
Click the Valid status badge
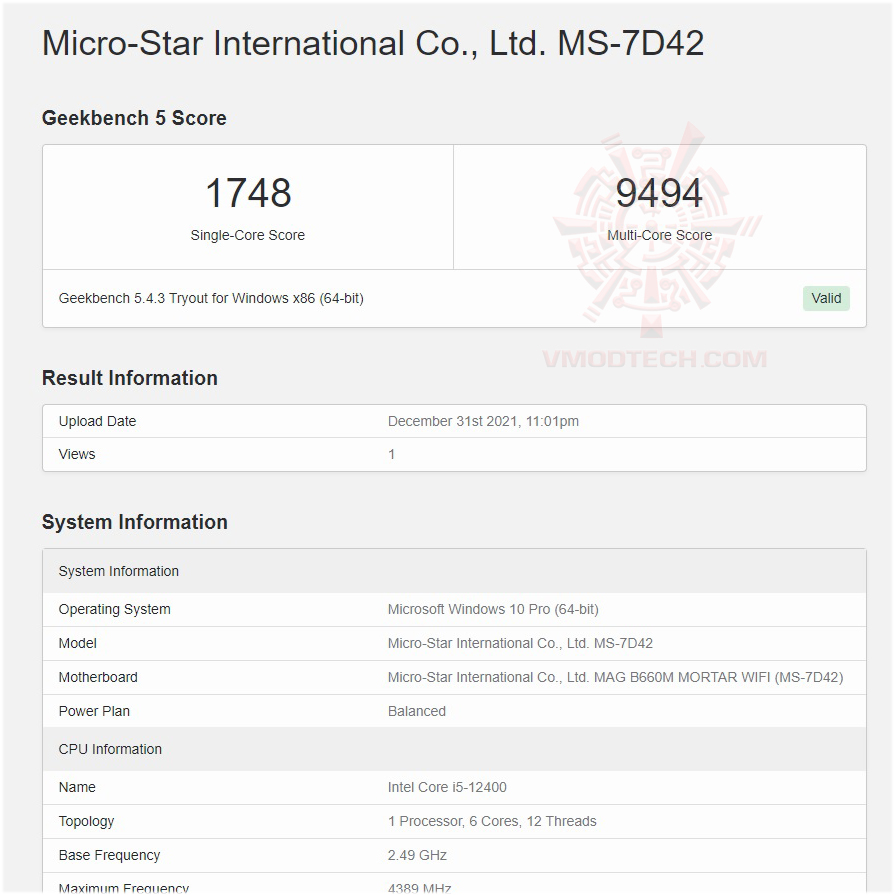826,298
